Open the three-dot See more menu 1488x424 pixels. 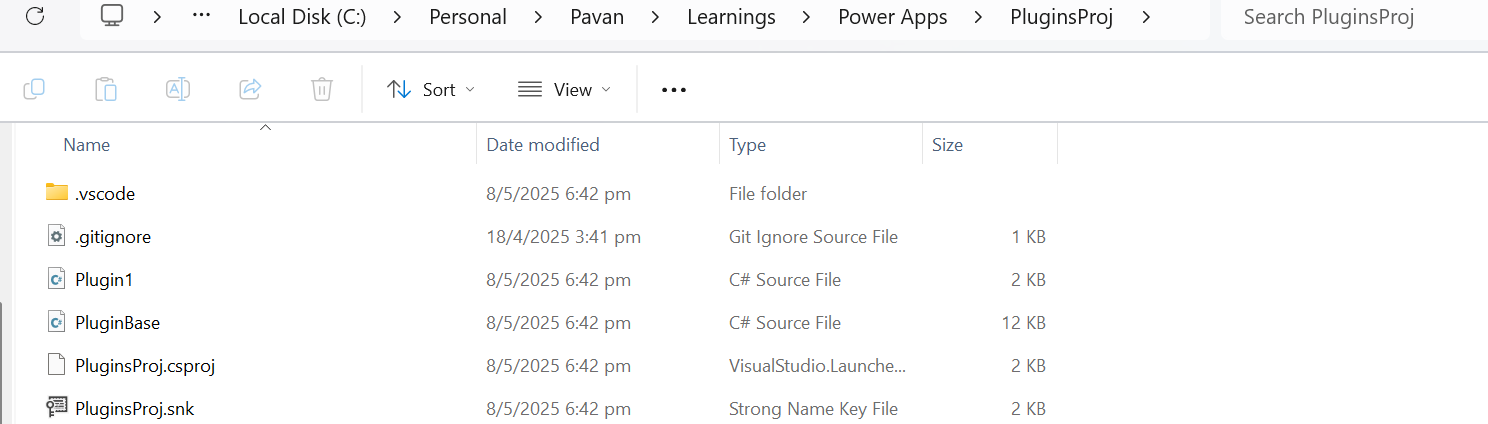pyautogui.click(x=674, y=90)
